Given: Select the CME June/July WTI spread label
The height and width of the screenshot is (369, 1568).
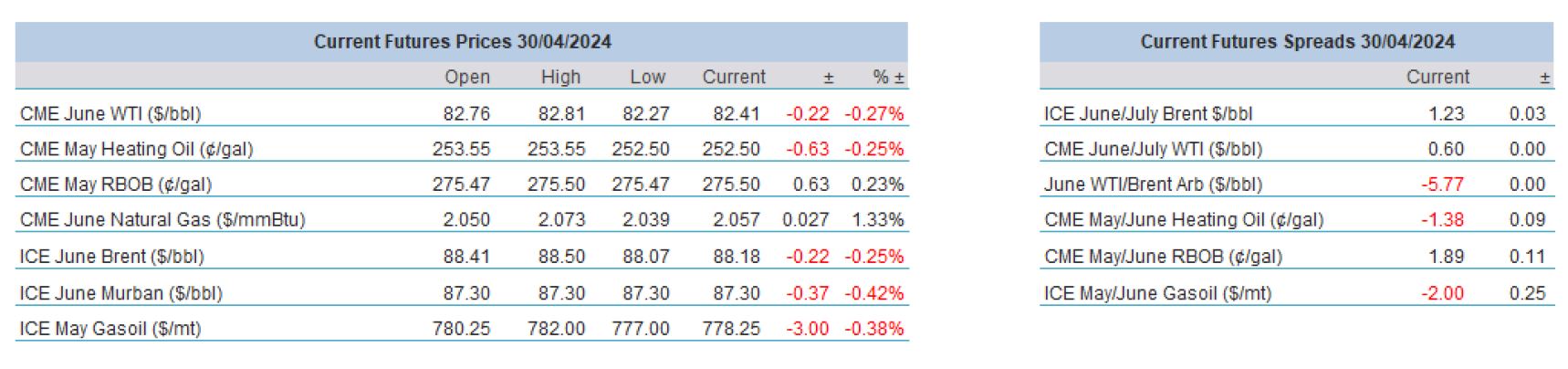Looking at the screenshot, I should [x=1153, y=149].
